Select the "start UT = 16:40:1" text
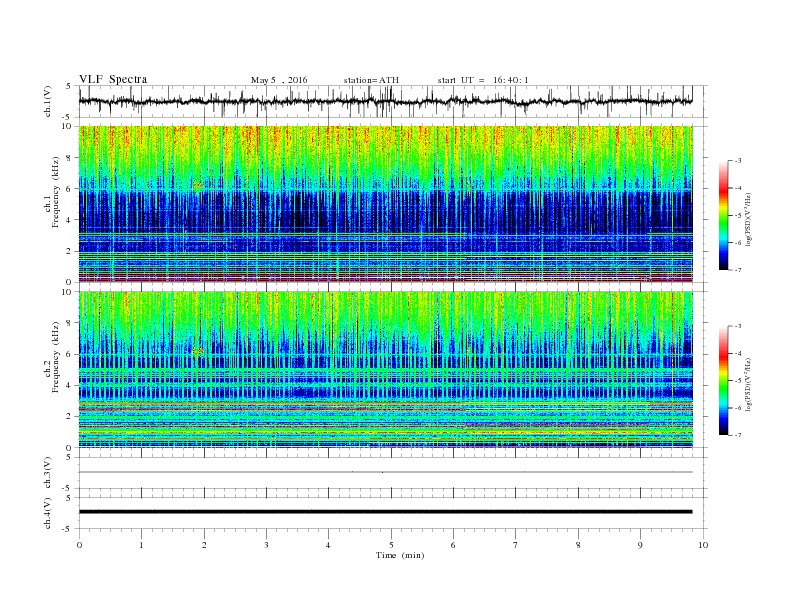The width and height of the screenshot is (792, 612). (483, 80)
